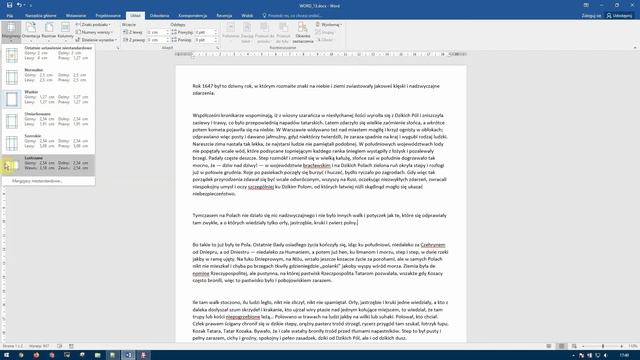The width and height of the screenshot is (640, 360).
Task: Open the Dzielenie wyrazów dropdown
Action: (96, 40)
